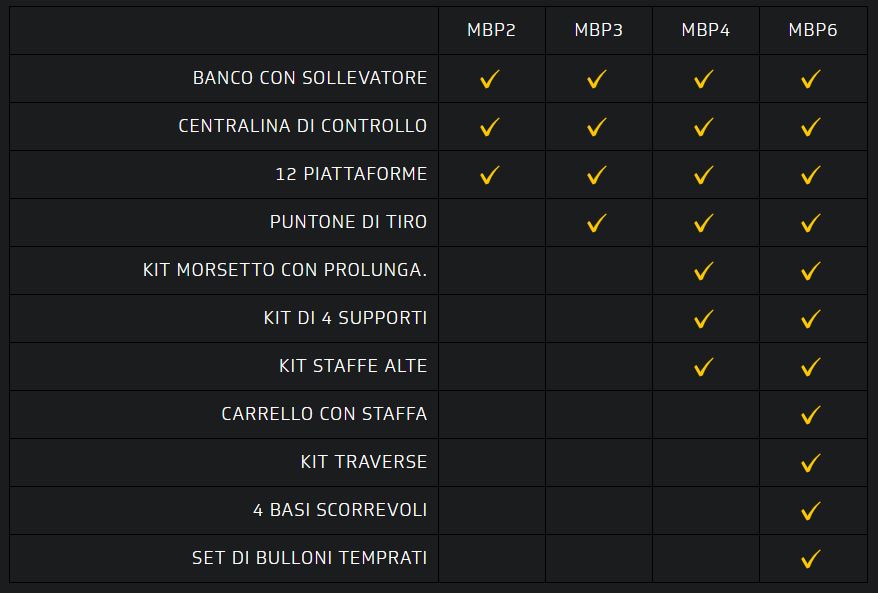Viewport: 878px width, 593px height.
Task: Click the Puntone di Tiro label
Action: (x=348, y=222)
